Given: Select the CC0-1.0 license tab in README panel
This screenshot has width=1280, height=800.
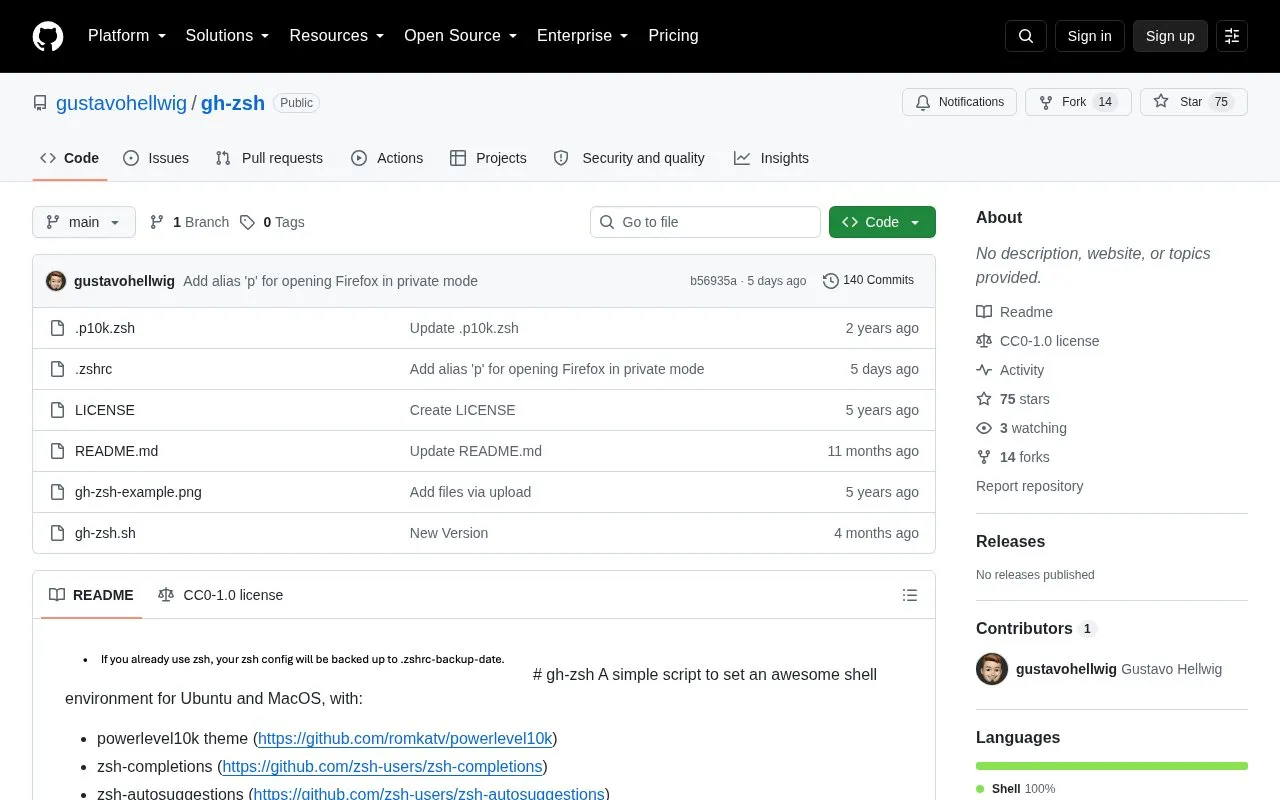Looking at the screenshot, I should point(221,595).
